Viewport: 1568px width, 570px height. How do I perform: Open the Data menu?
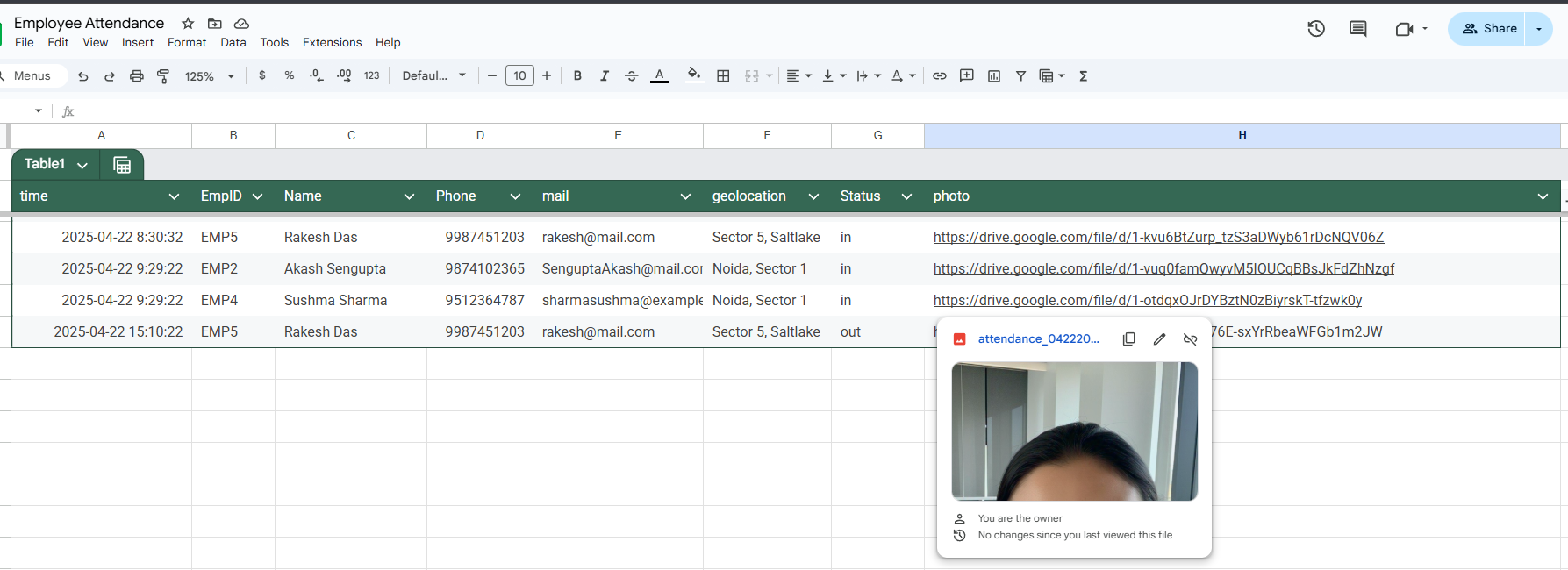(x=233, y=42)
